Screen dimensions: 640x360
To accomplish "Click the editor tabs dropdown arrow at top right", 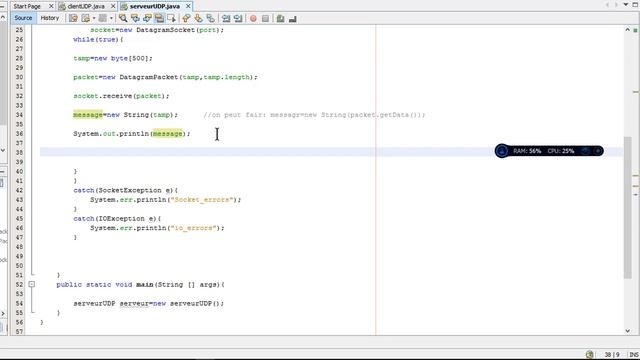I will coord(625,5).
